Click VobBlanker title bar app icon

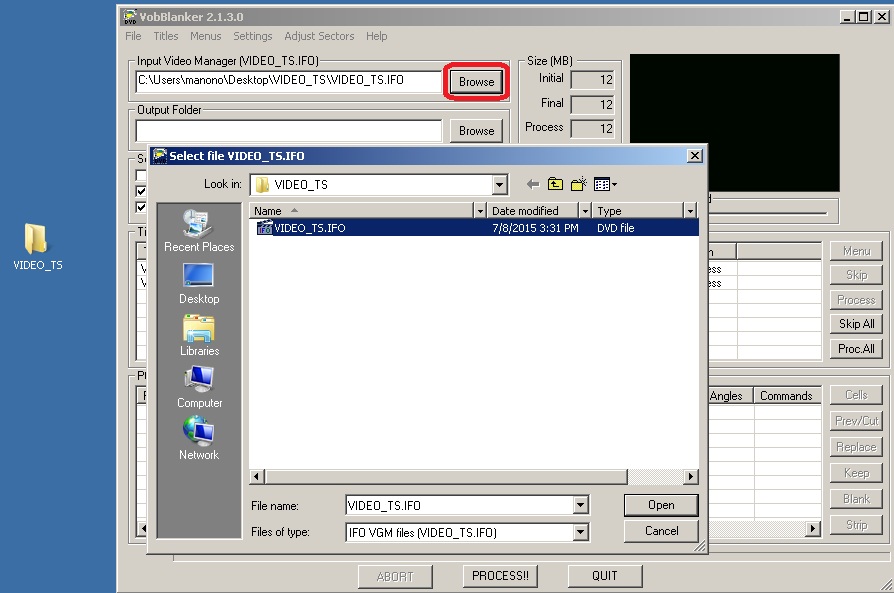(130, 17)
